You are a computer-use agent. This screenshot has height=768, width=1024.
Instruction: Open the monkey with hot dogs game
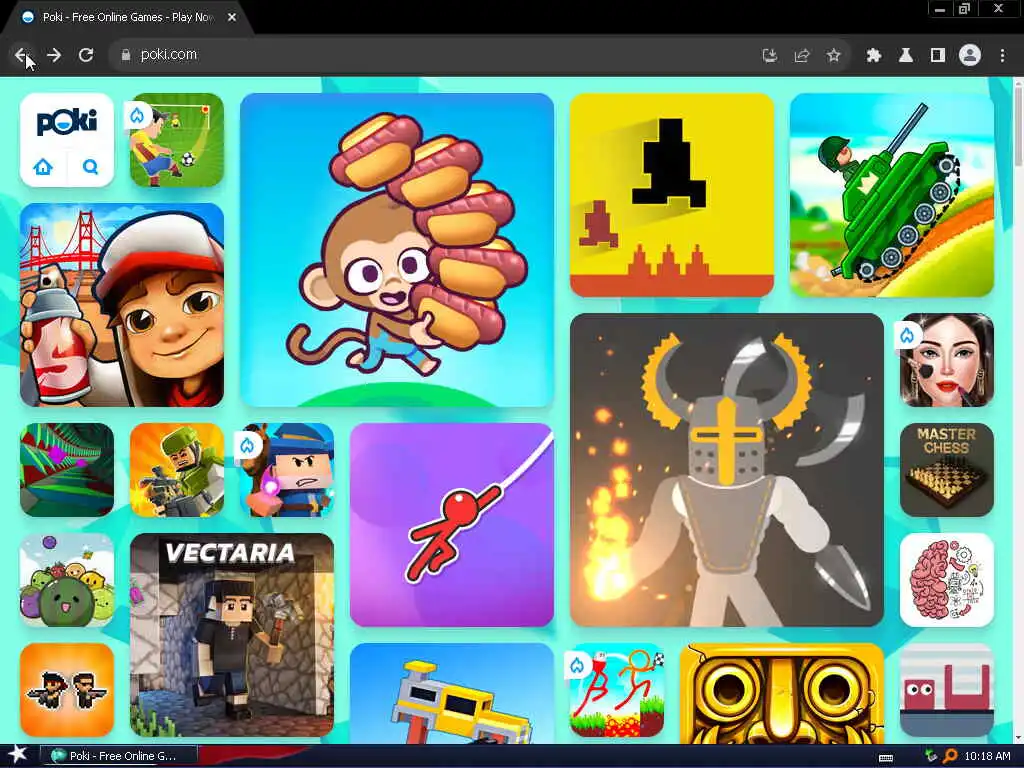397,250
